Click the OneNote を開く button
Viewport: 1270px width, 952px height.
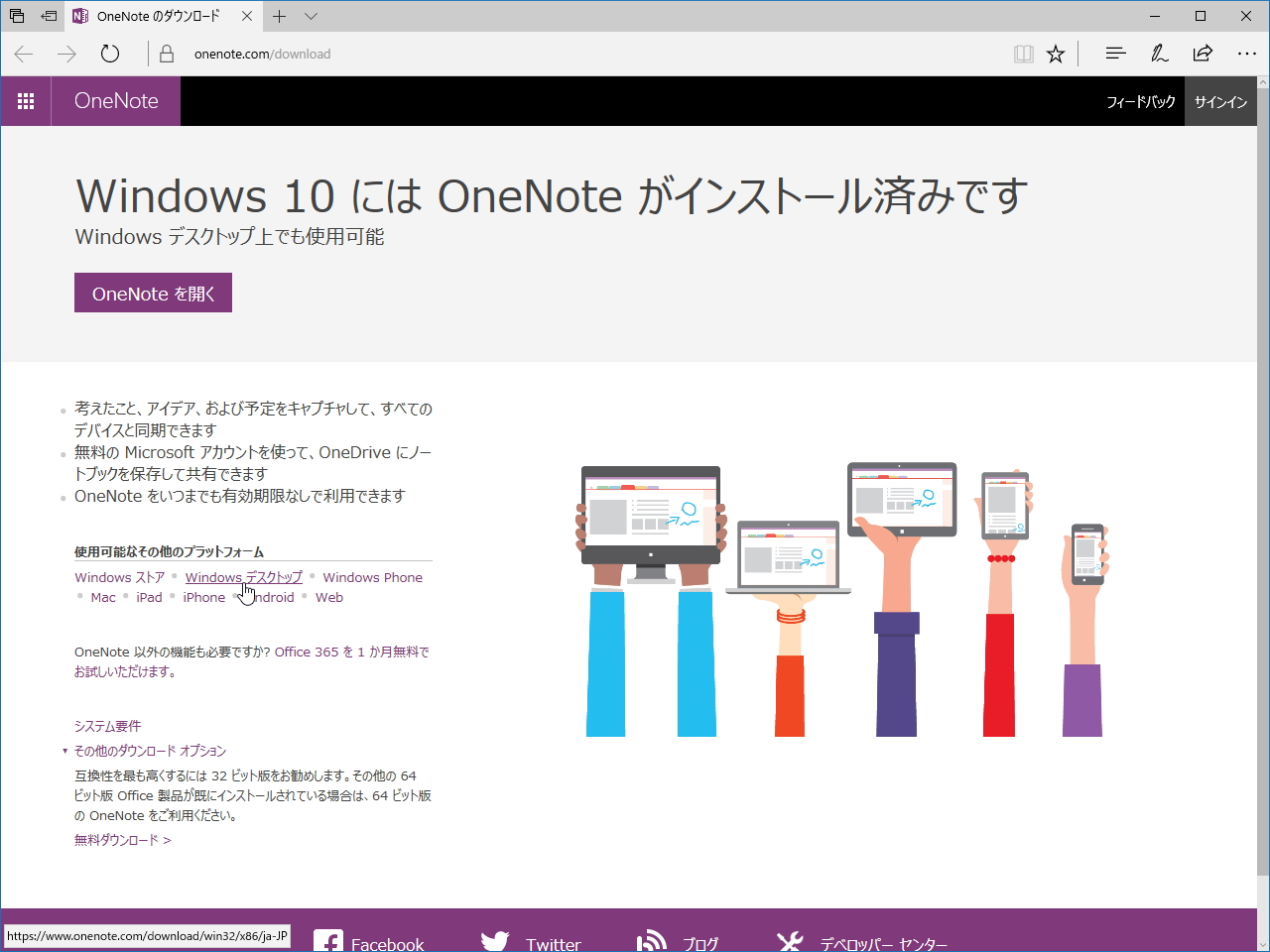coord(152,292)
